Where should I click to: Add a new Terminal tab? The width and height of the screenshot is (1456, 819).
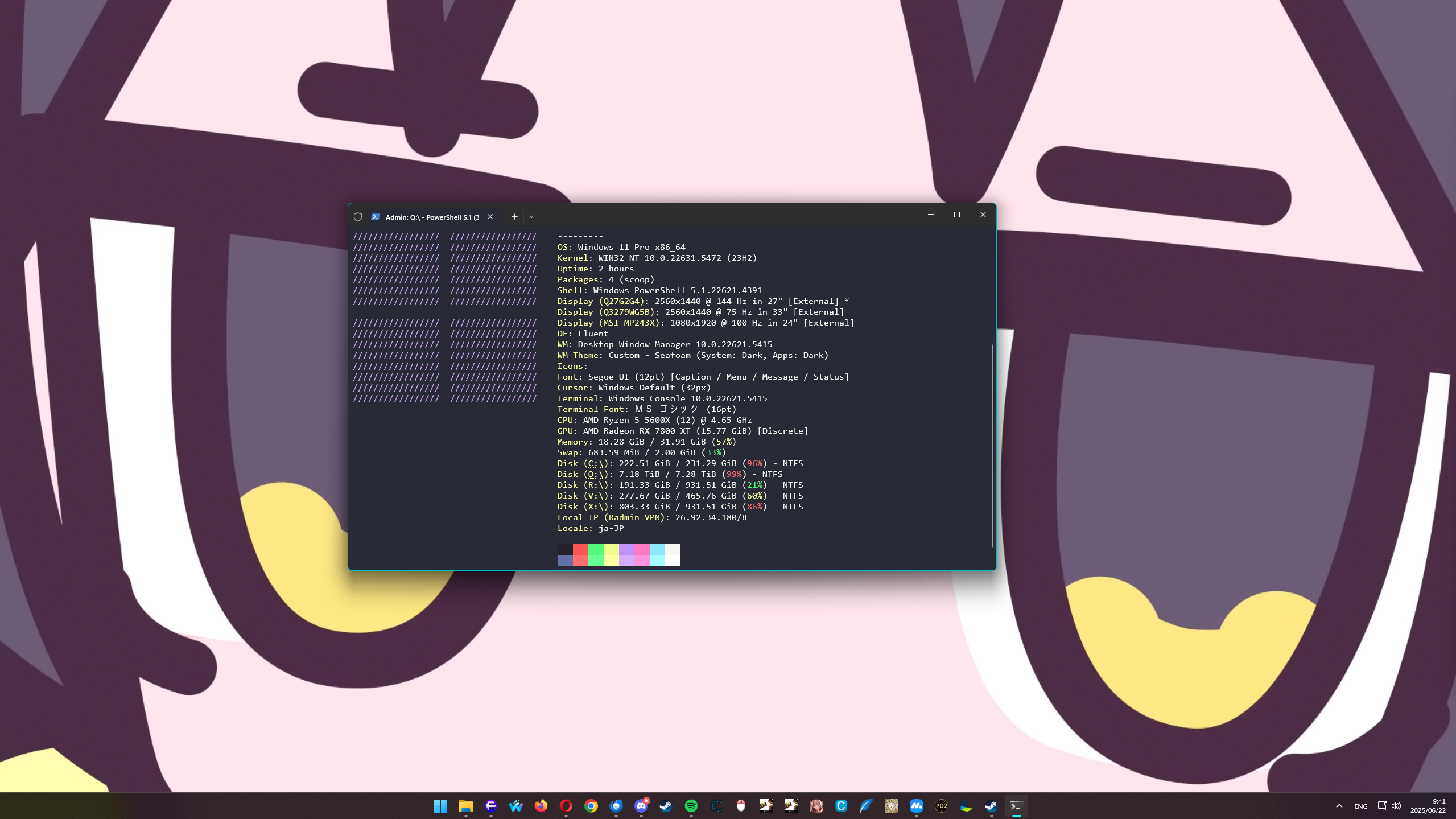pyautogui.click(x=514, y=217)
